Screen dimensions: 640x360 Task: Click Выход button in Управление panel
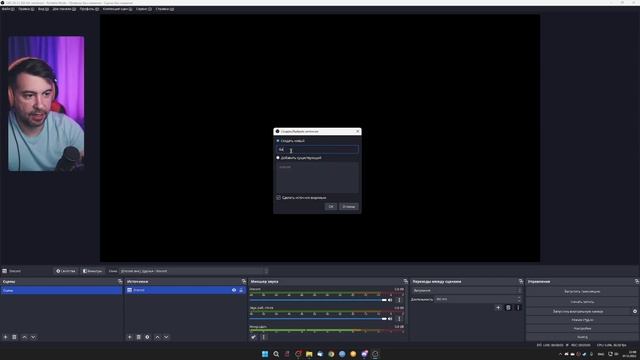582,337
